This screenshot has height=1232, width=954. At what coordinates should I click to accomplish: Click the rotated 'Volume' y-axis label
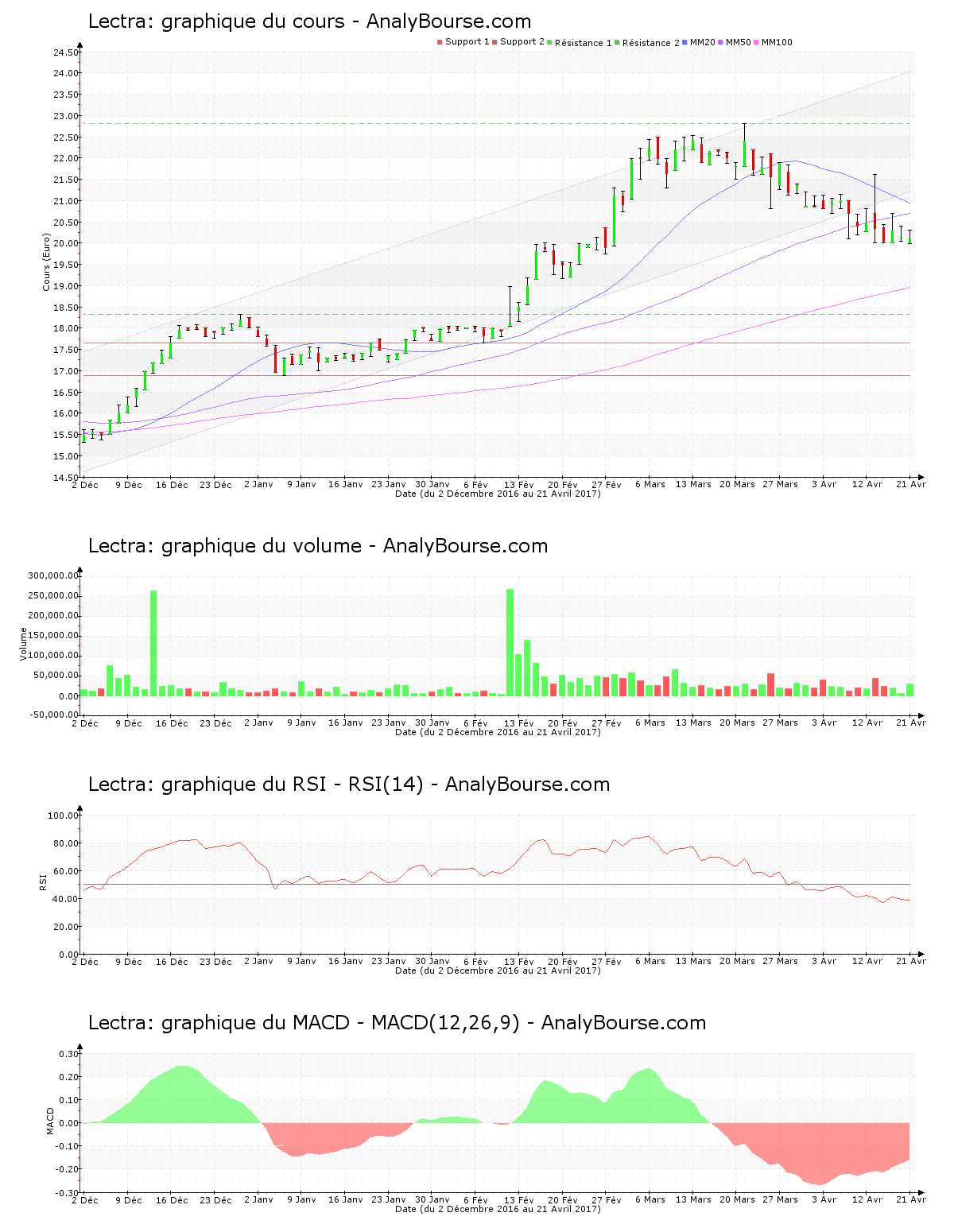tap(23, 644)
